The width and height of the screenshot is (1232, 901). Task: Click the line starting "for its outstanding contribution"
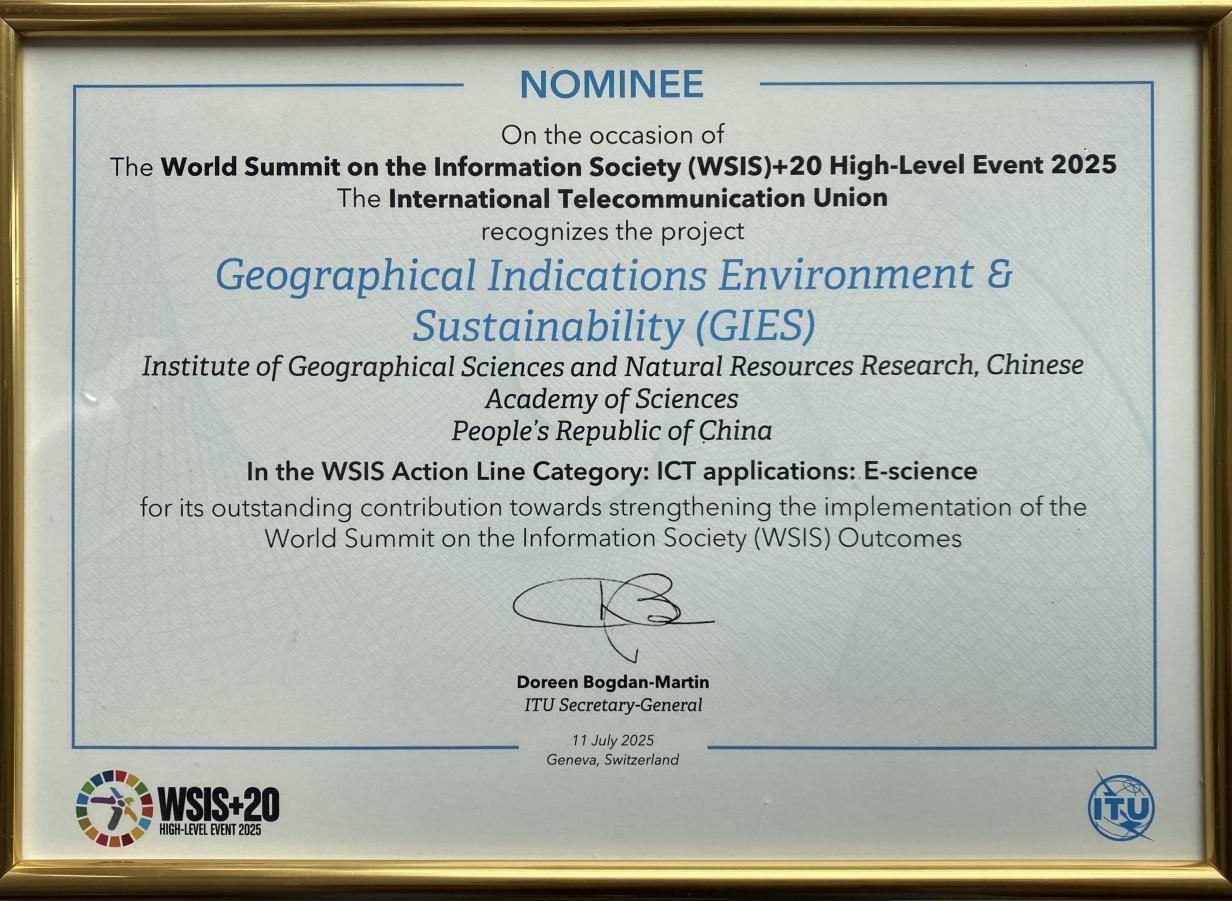pos(613,507)
